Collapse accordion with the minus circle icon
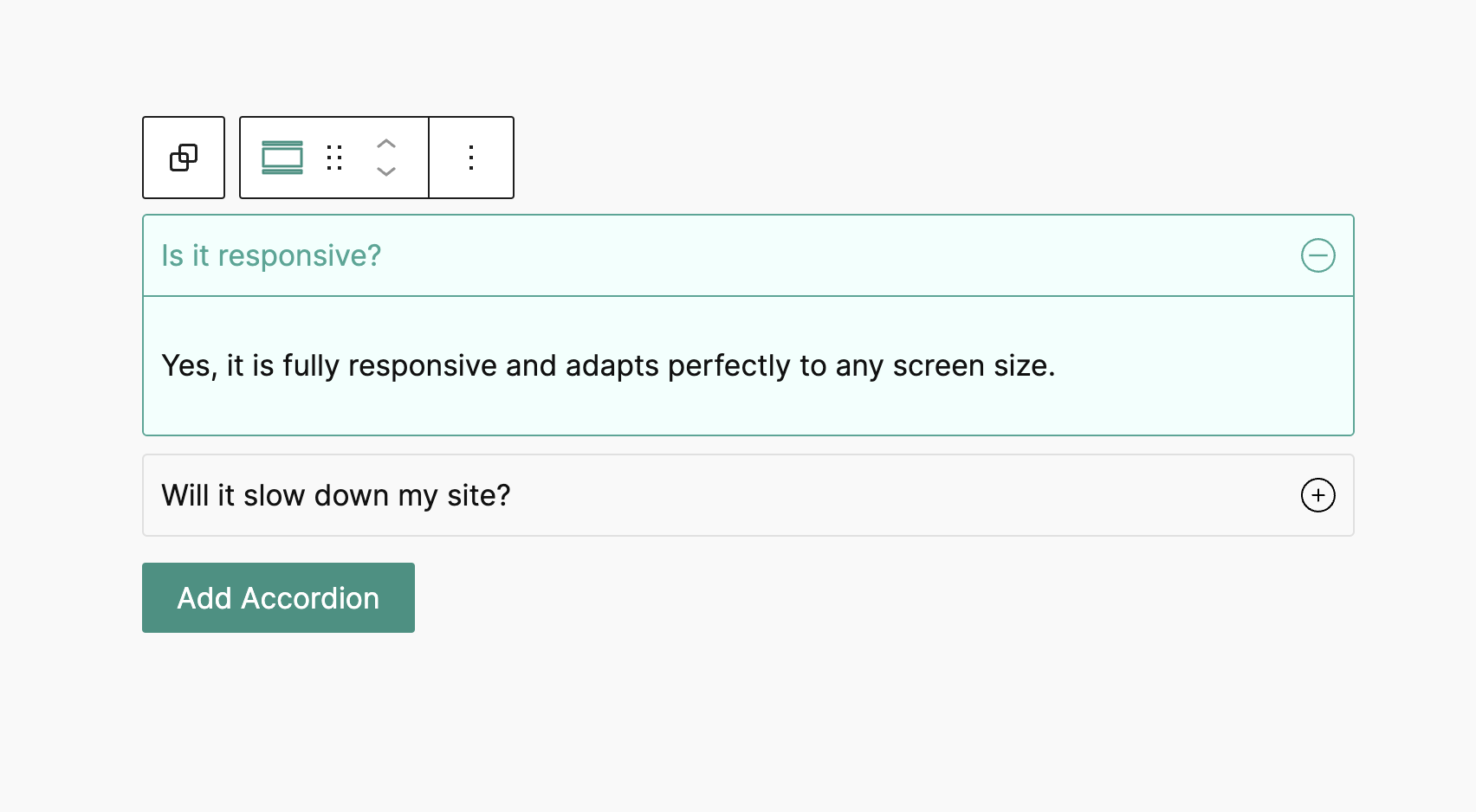Image resolution: width=1476 pixels, height=812 pixels. [x=1317, y=255]
